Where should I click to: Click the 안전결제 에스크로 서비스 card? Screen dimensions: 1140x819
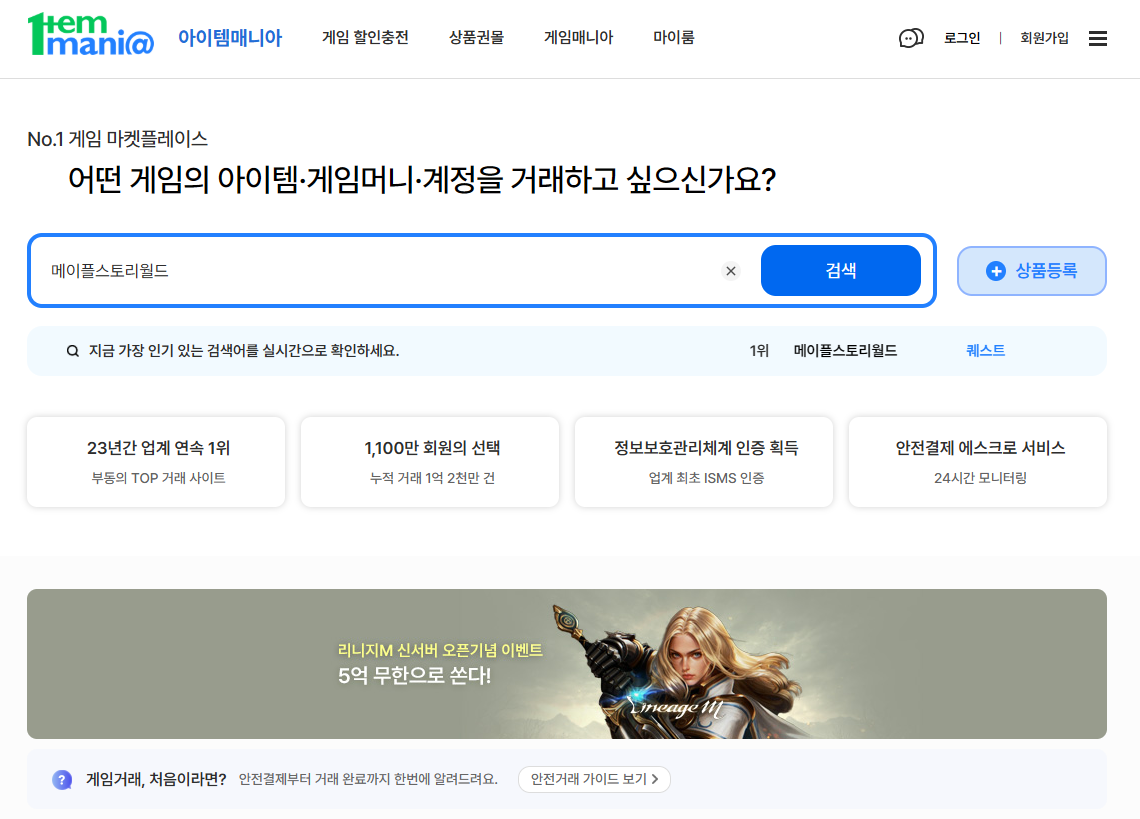(979, 462)
